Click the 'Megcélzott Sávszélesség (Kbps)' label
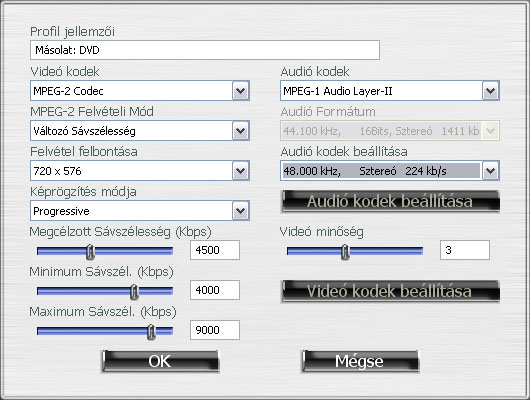 point(120,232)
